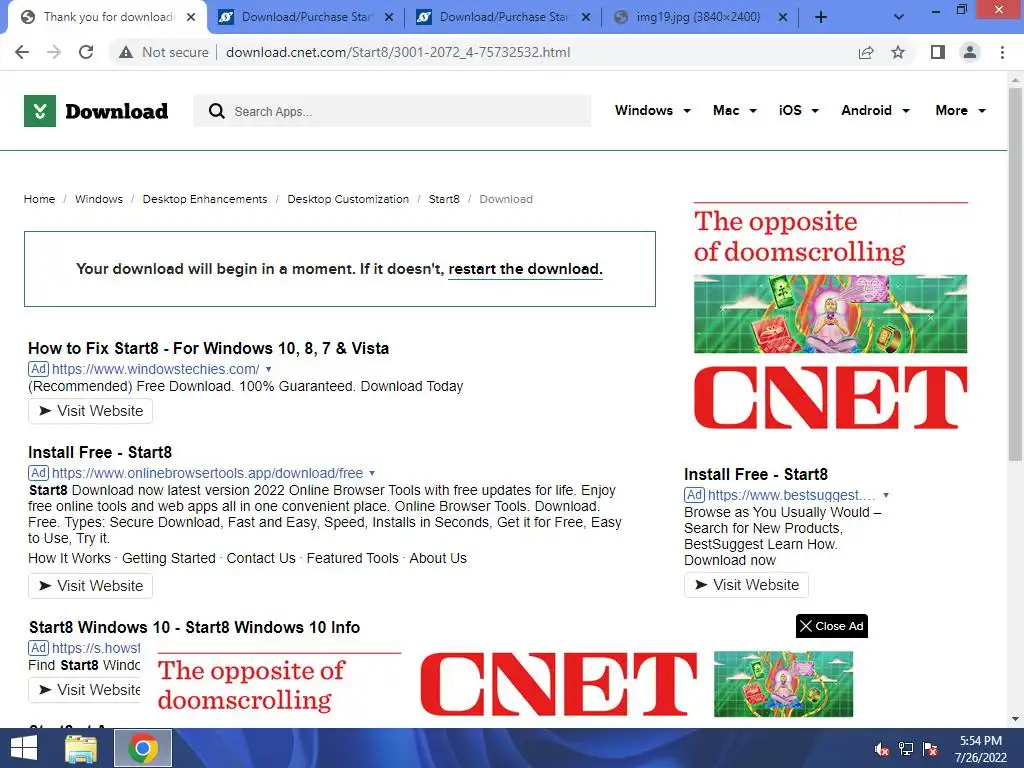Open Desktop Enhancements breadcrumb
Image resolution: width=1024 pixels, height=768 pixels.
tap(204, 199)
